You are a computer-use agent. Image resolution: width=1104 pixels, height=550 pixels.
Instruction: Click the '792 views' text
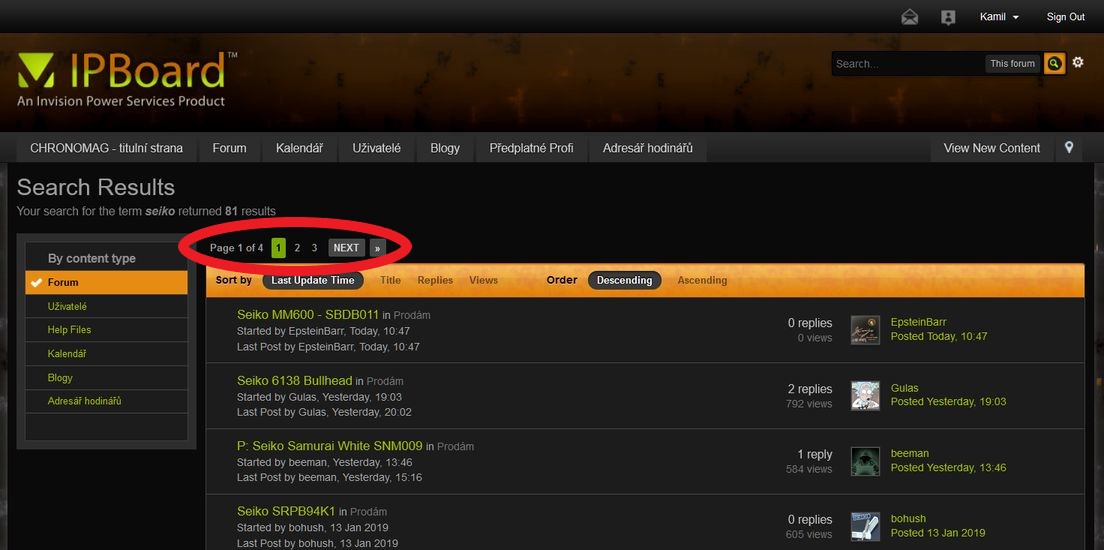809,404
